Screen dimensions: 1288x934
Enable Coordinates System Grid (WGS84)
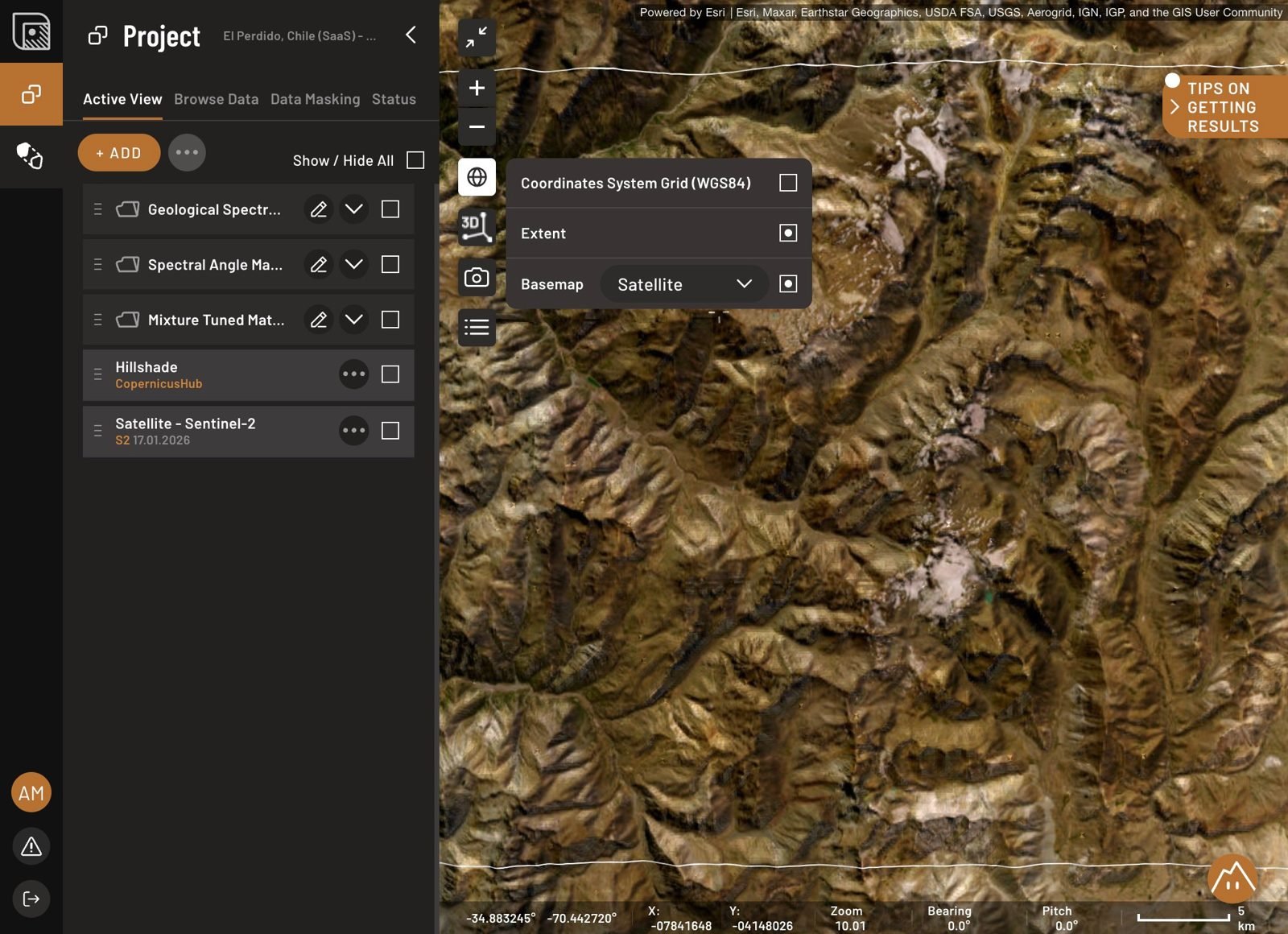[x=788, y=183]
